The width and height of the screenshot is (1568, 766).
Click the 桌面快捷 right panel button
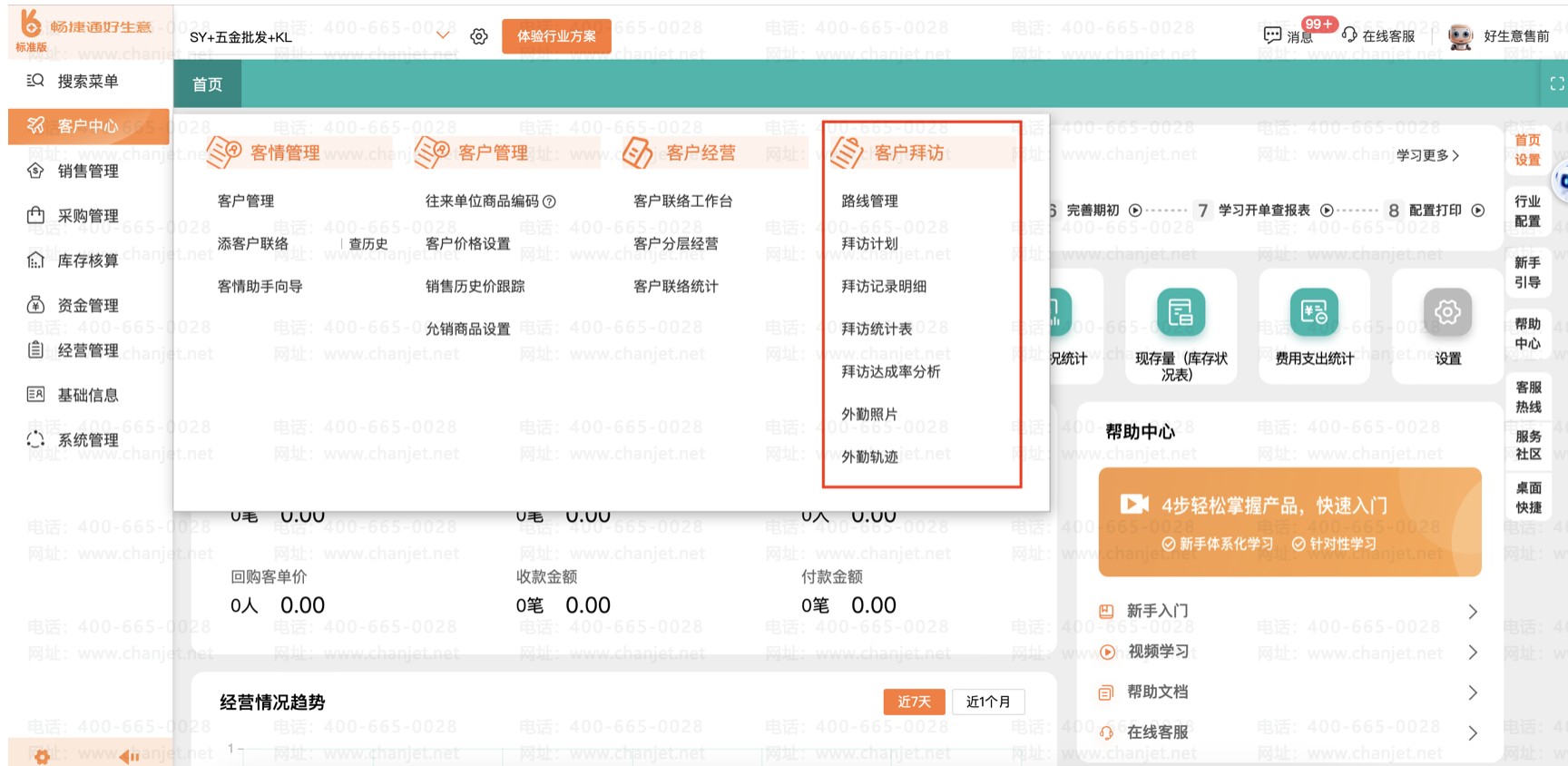(1528, 497)
